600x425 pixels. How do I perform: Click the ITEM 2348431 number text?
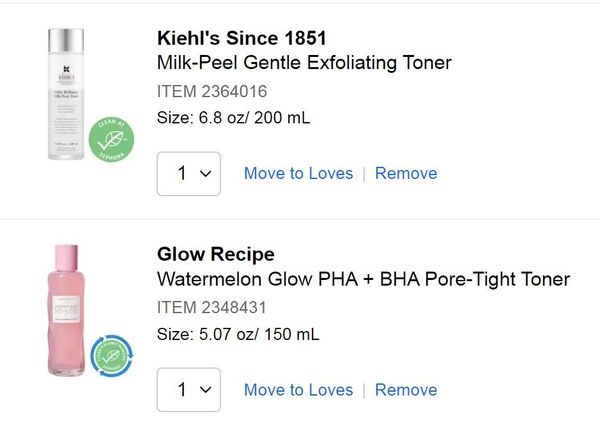(212, 307)
